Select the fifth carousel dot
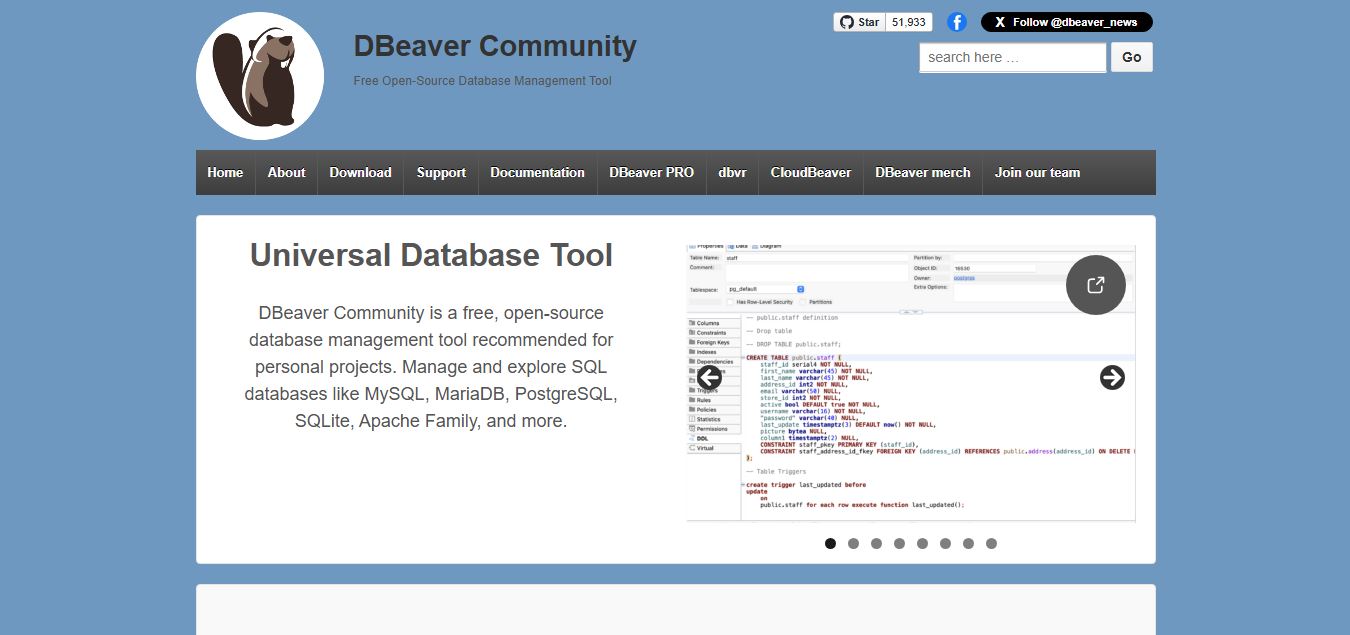 pos(922,544)
